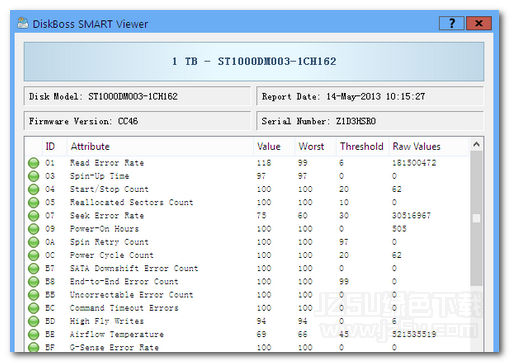Select the SATA Downshift Error Count attribute

(x=134, y=268)
